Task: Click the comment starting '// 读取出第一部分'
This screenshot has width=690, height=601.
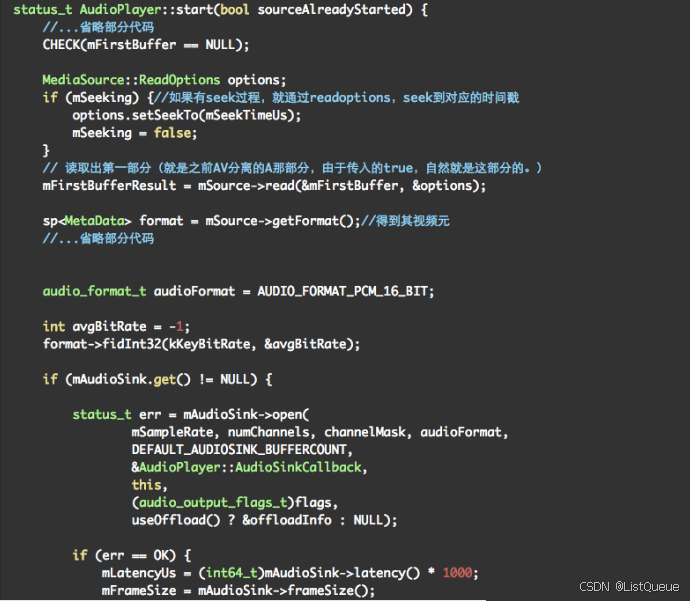Action: tap(292, 168)
